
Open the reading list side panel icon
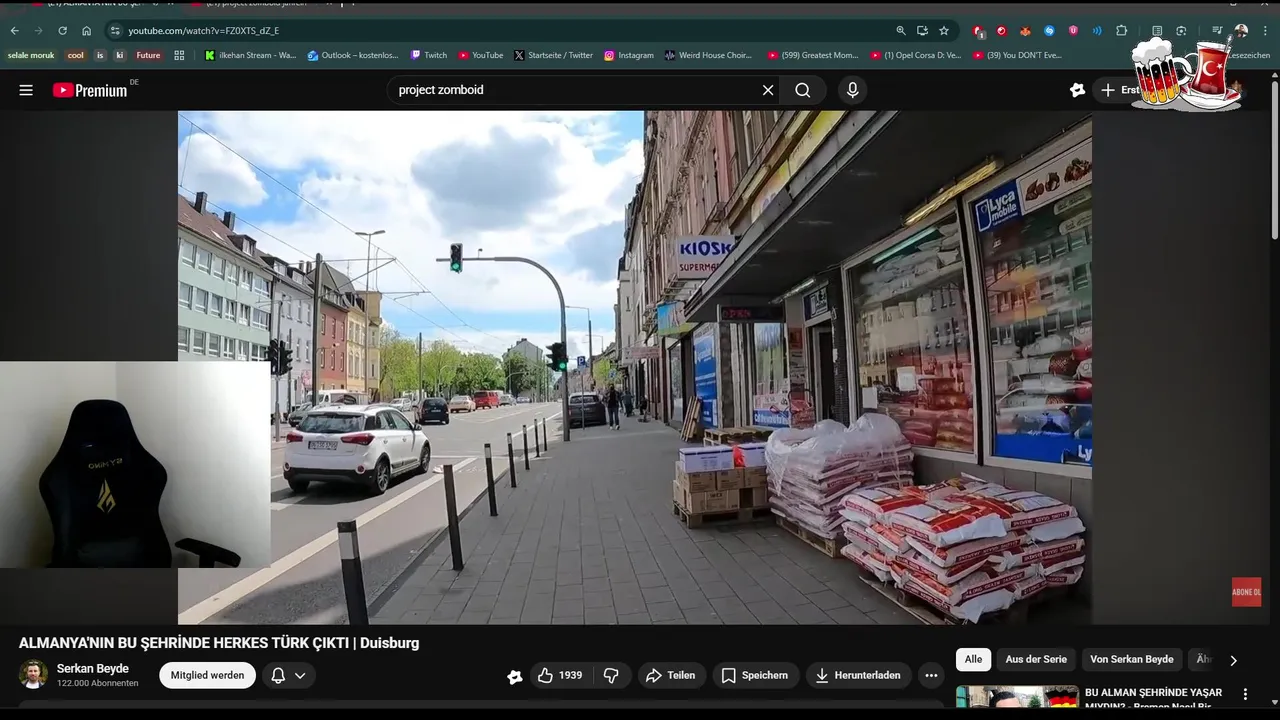tap(1157, 31)
